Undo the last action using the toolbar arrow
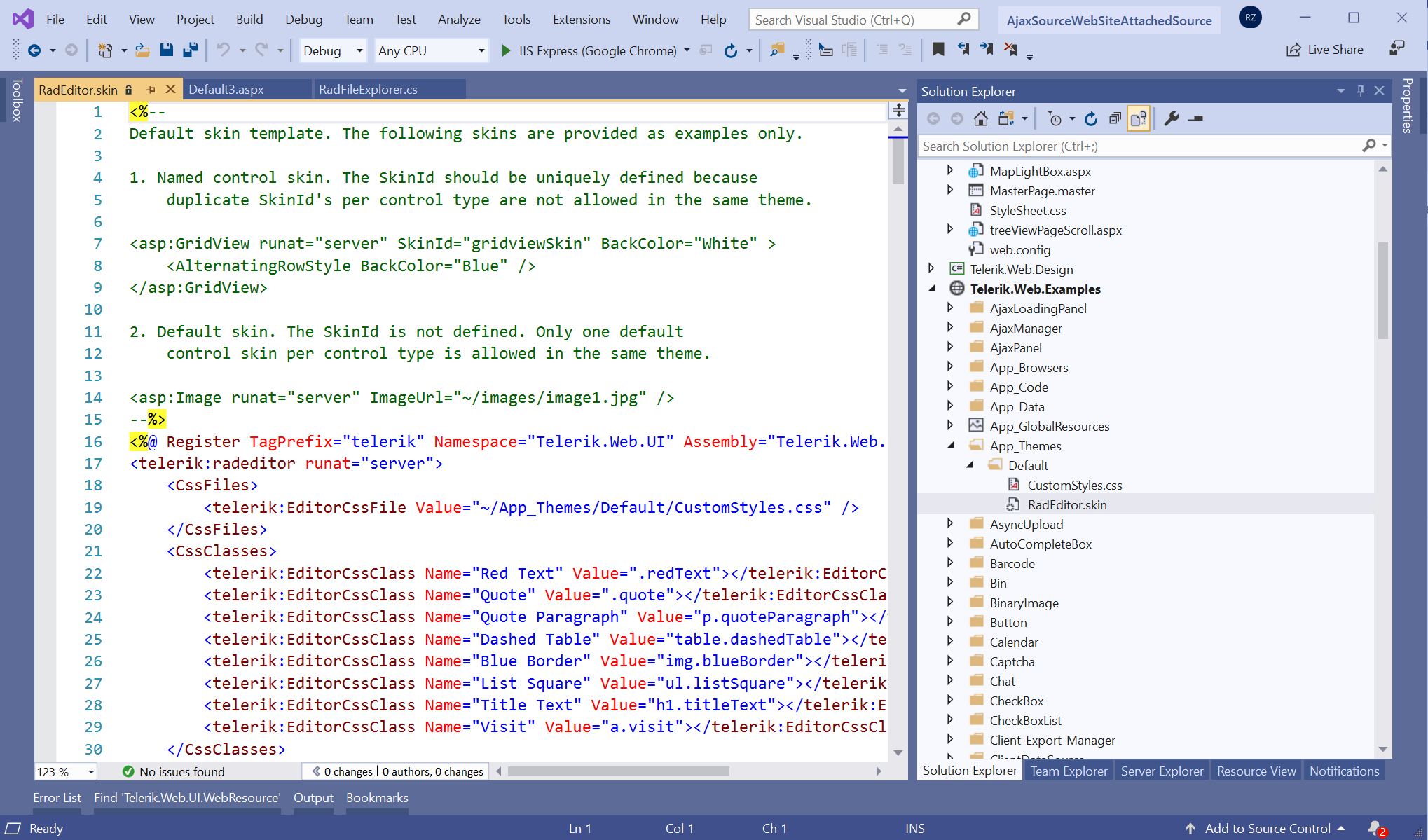Image resolution: width=1428 pixels, height=840 pixels. (x=223, y=50)
